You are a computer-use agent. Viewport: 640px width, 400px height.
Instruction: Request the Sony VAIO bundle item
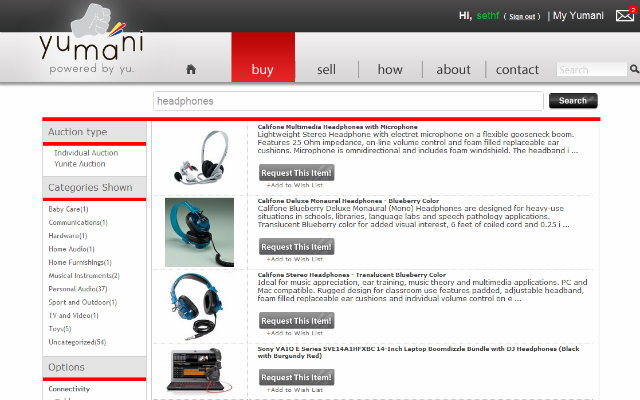tap(296, 377)
